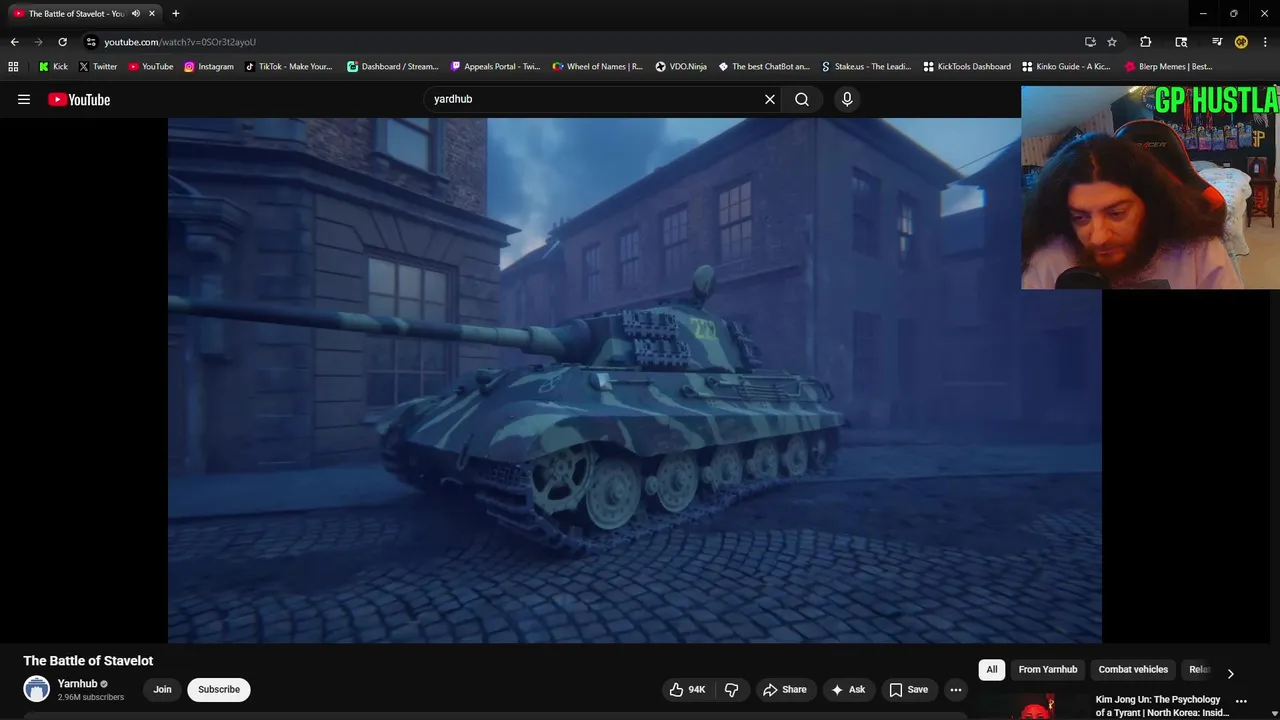
Task: Go to the YouTube home logo
Action: click(79, 99)
